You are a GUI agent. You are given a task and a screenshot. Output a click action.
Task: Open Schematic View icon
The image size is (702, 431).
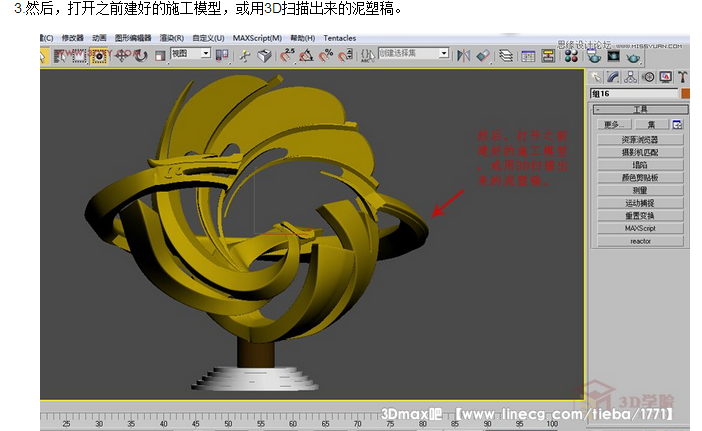click(548, 56)
